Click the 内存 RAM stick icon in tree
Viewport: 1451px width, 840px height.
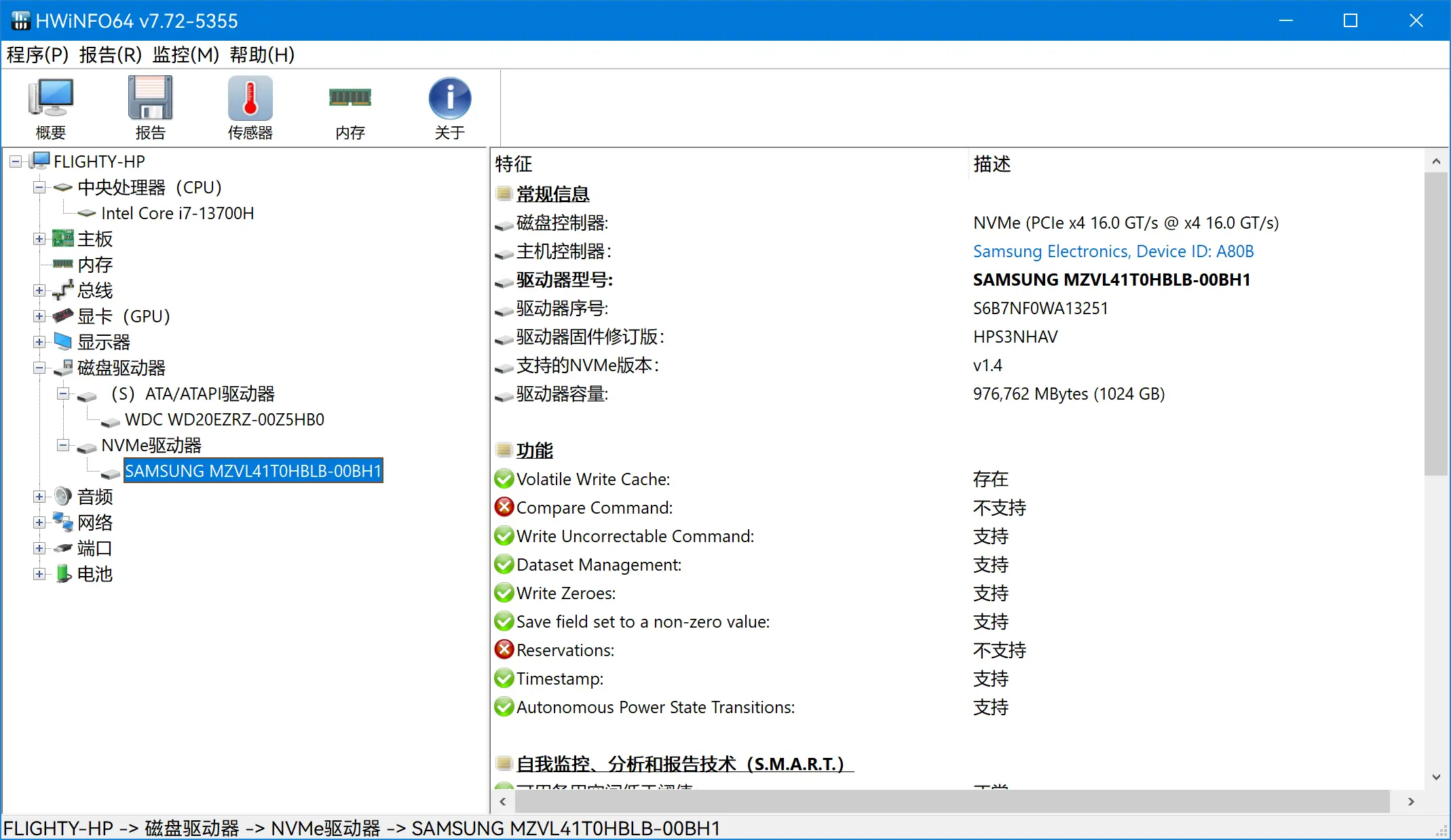pos(63,263)
